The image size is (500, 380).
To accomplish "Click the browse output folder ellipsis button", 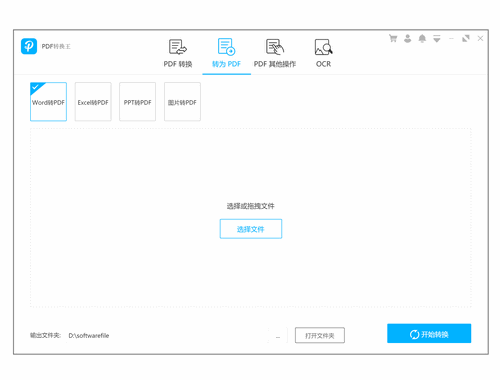I will [x=278, y=335].
